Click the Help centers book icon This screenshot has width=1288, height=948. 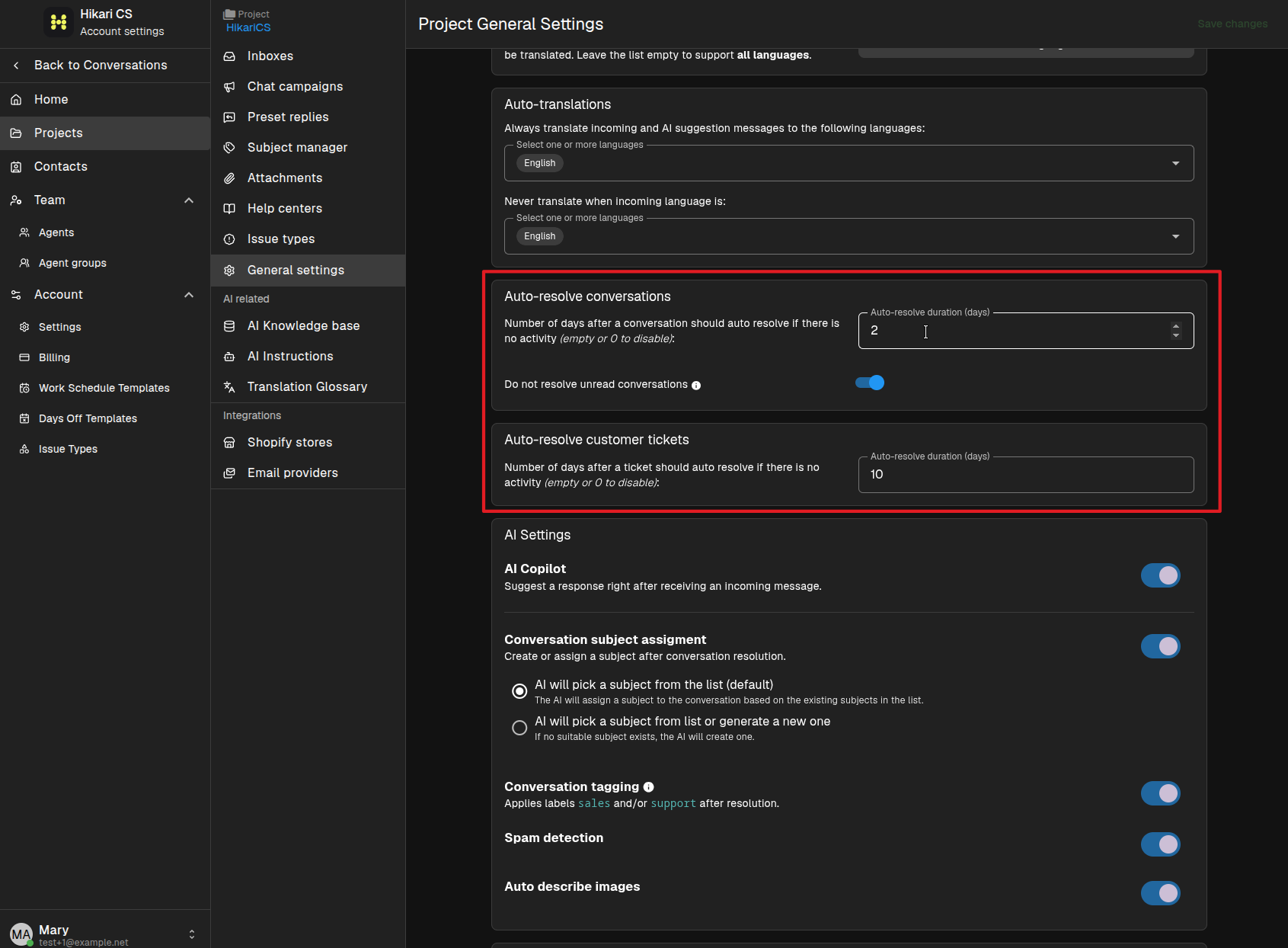229,209
